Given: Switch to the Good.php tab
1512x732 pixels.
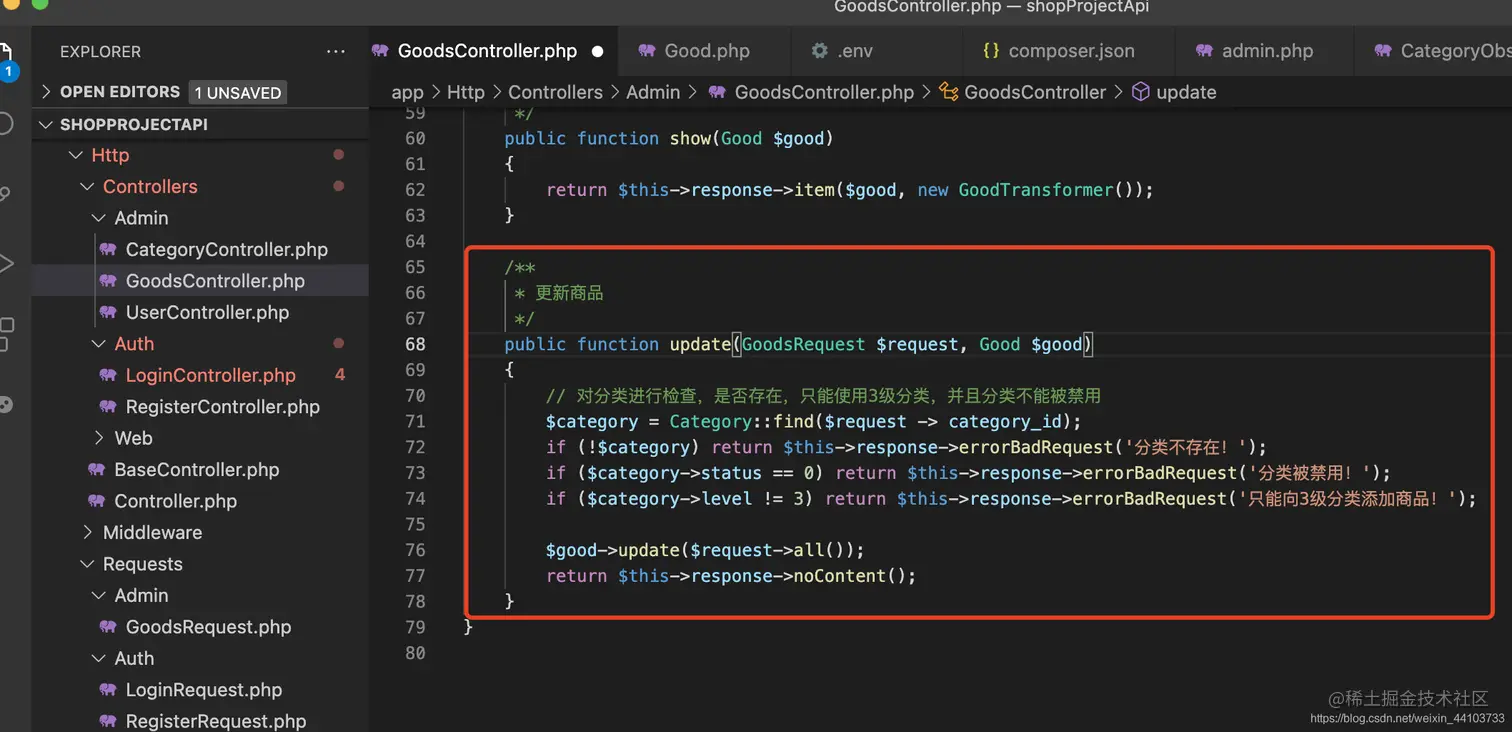Looking at the screenshot, I should tap(704, 51).
